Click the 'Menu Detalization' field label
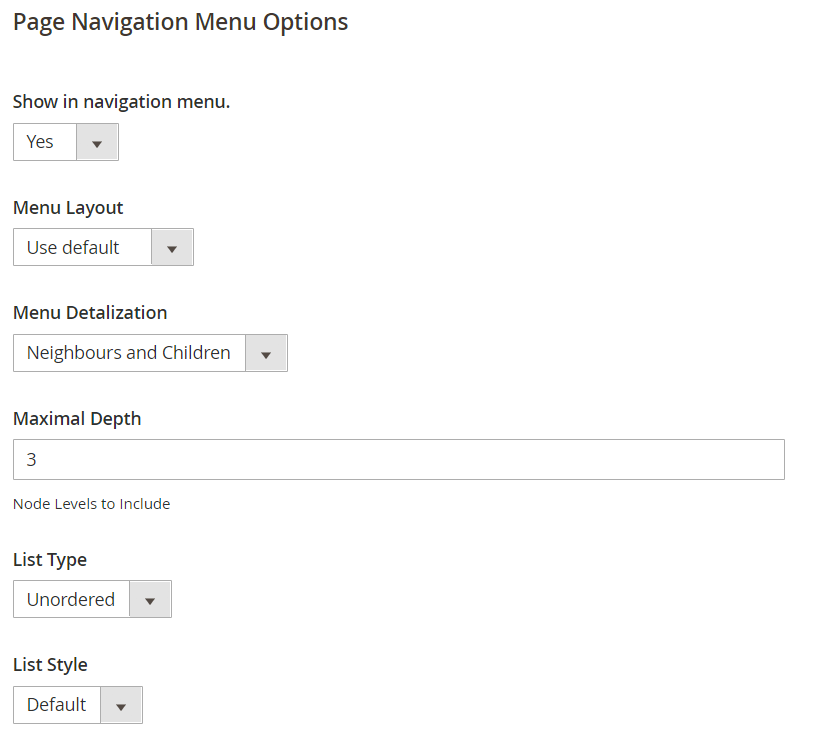The image size is (815, 738). 90,313
